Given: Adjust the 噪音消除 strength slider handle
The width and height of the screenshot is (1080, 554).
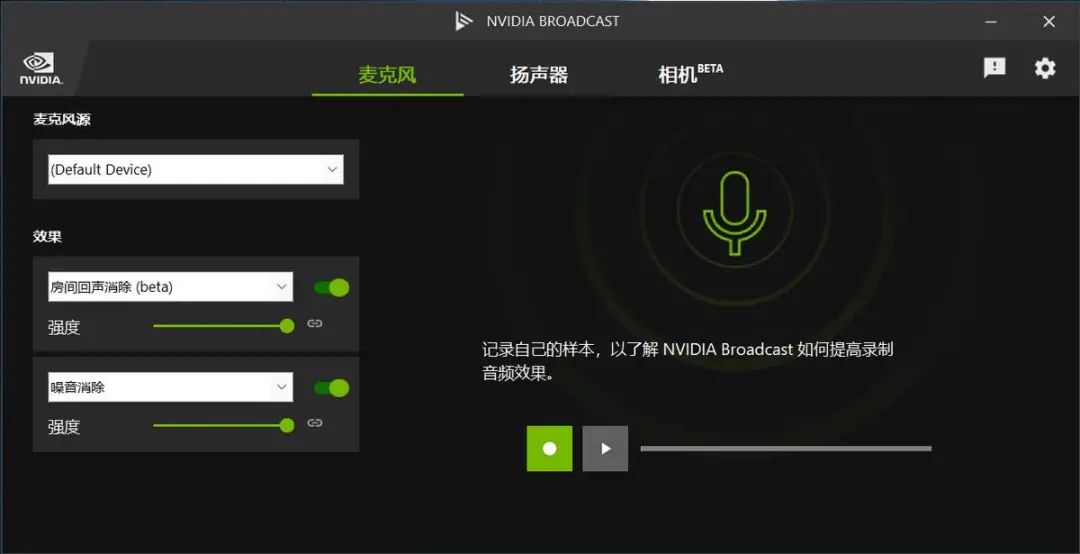Looking at the screenshot, I should [x=287, y=426].
